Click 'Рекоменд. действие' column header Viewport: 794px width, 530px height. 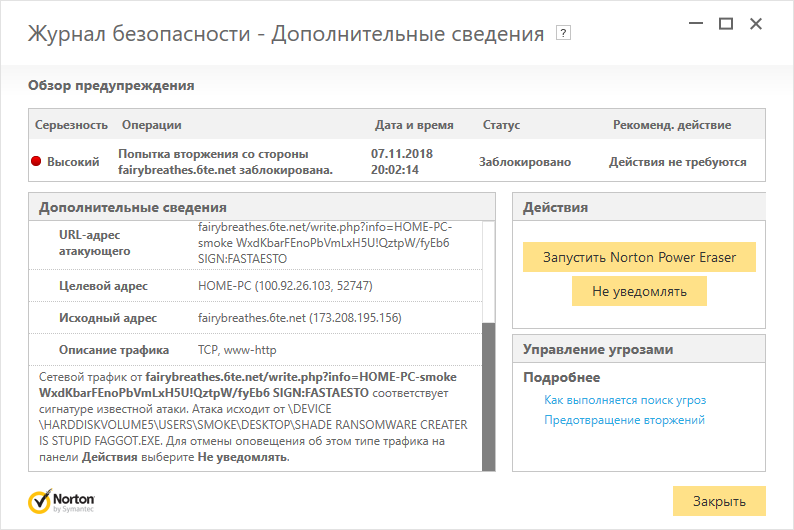(x=671, y=125)
